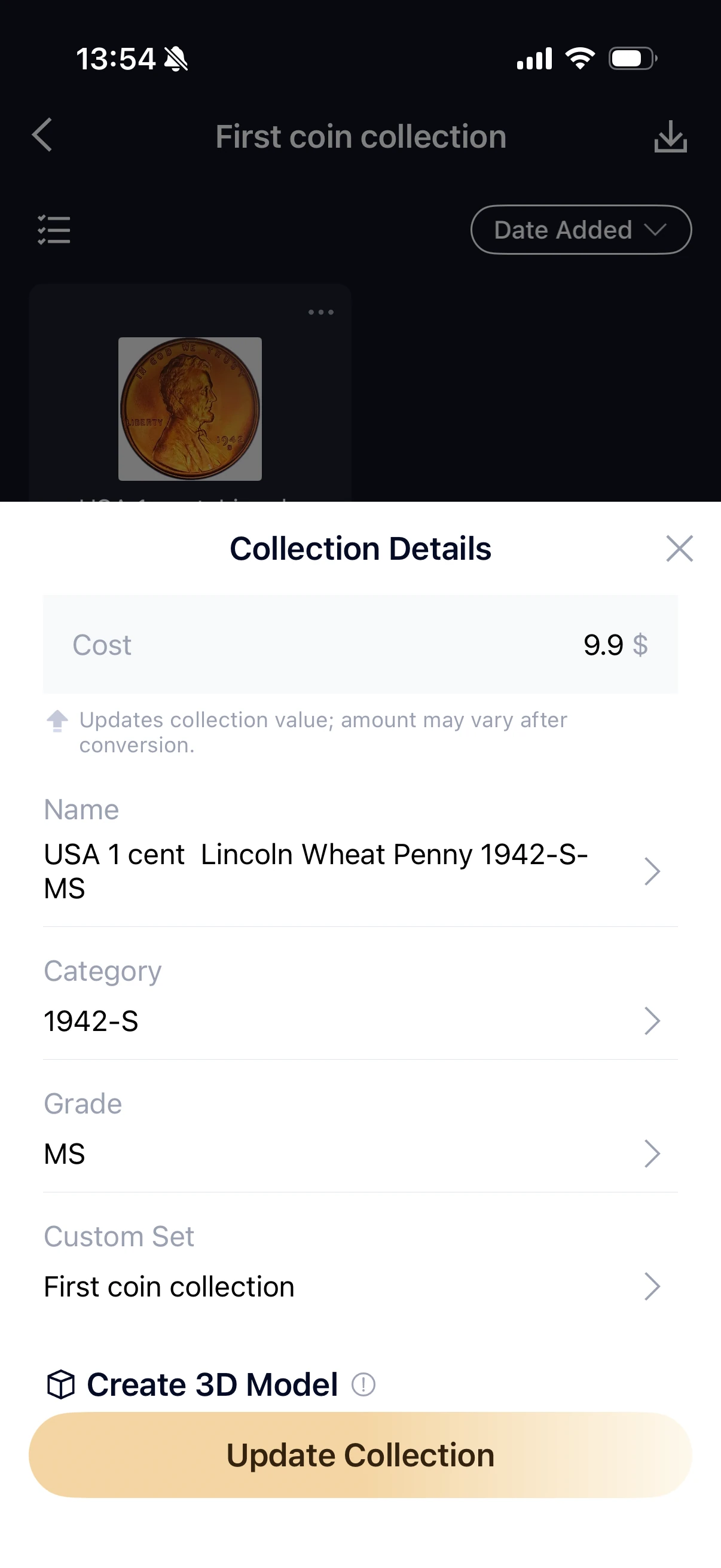Tap the dollar currency symbol
The width and height of the screenshot is (721, 1568).
(x=640, y=645)
